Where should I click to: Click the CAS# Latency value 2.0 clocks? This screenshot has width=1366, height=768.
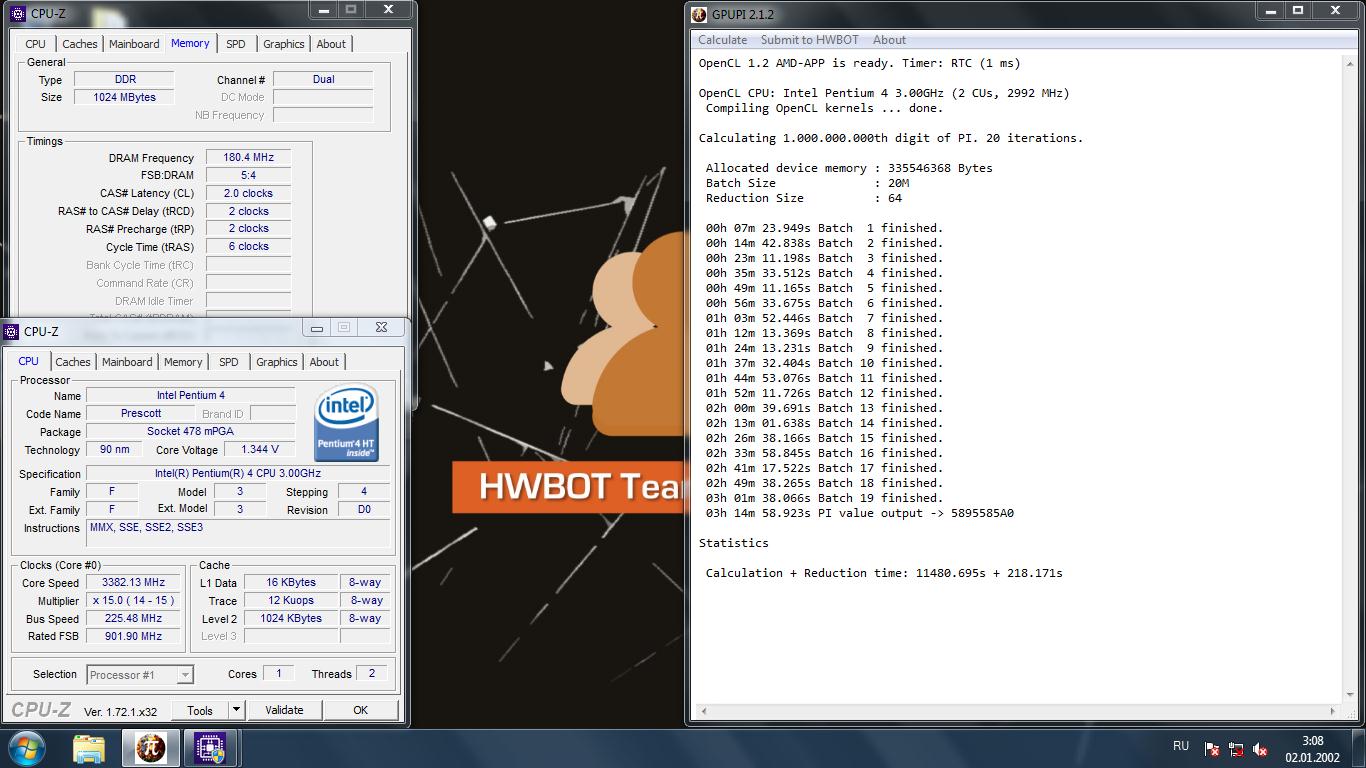[x=248, y=193]
